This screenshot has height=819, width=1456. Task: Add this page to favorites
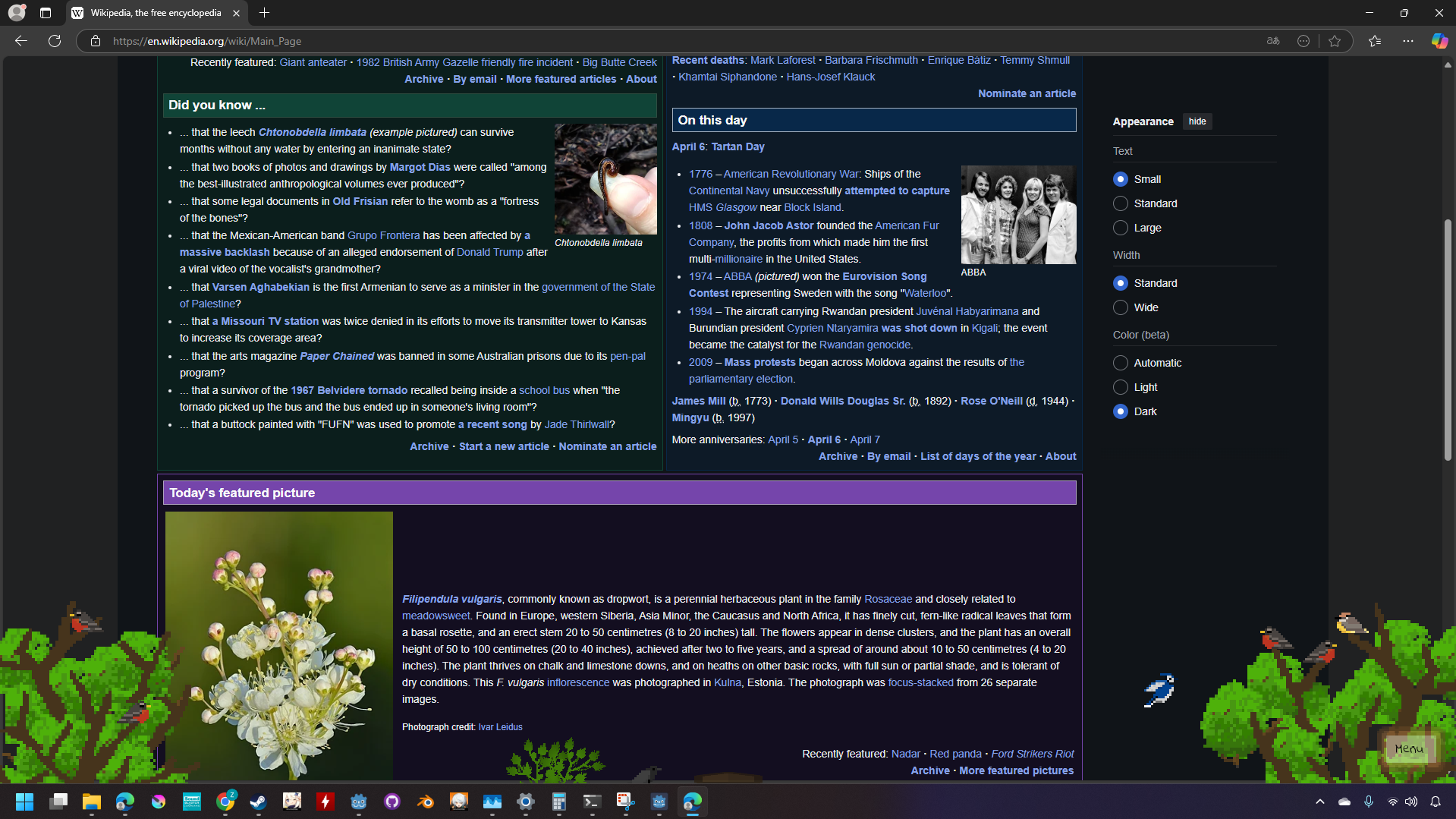click(1335, 41)
